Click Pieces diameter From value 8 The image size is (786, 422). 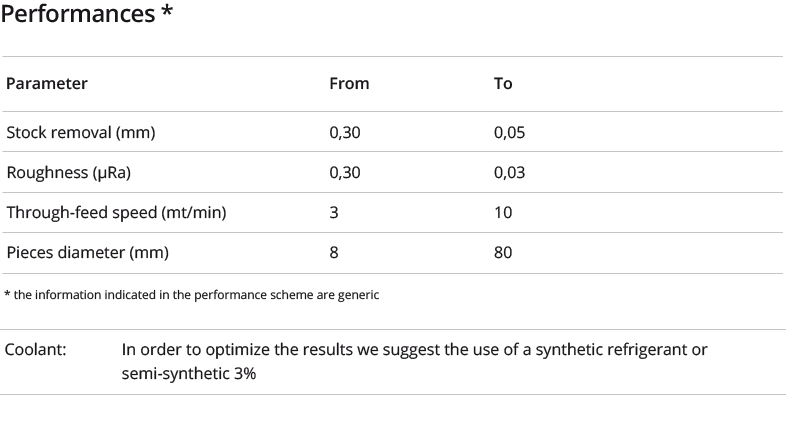(x=334, y=252)
